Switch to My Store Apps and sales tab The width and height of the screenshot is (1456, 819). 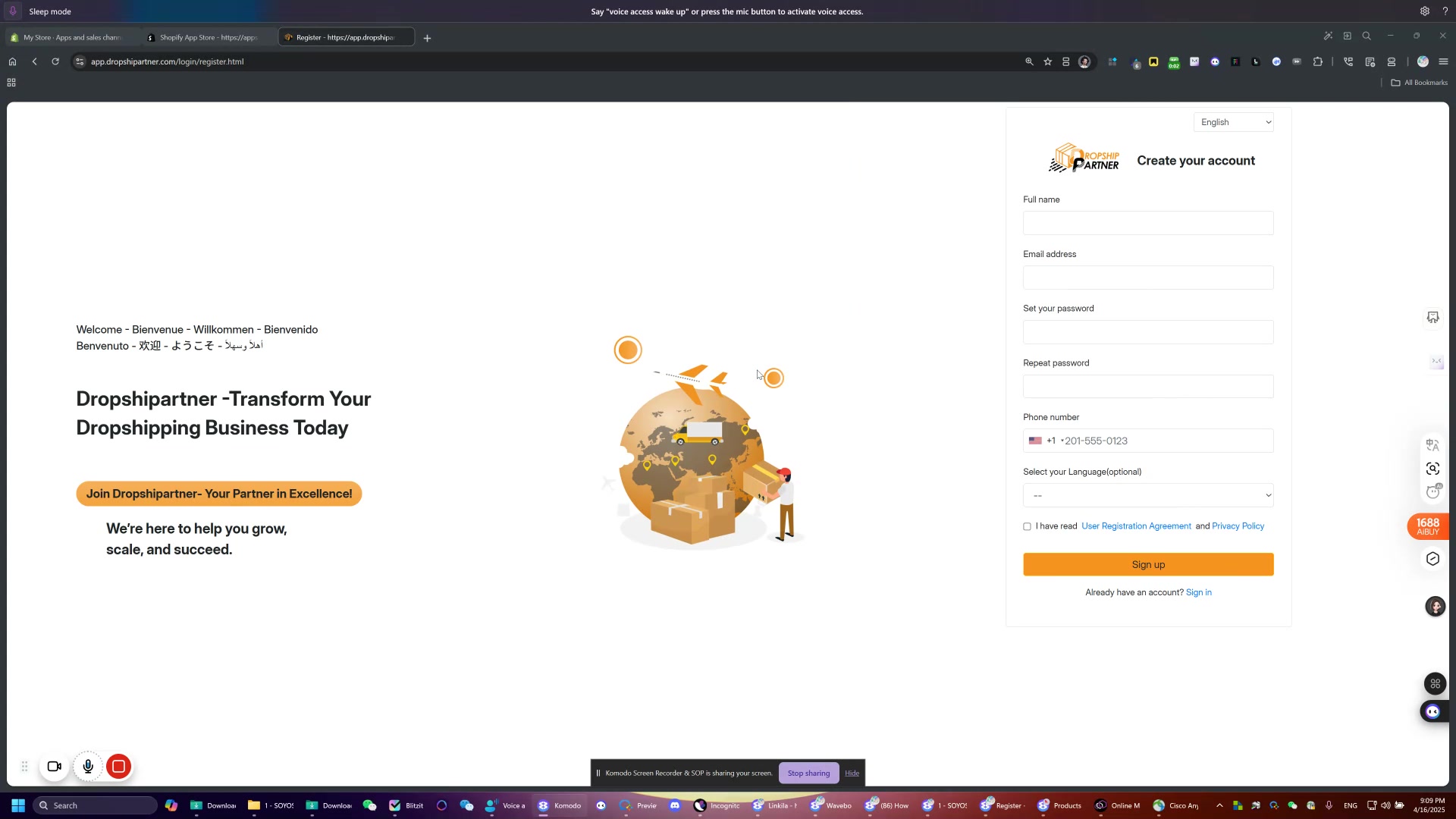coord(72,37)
